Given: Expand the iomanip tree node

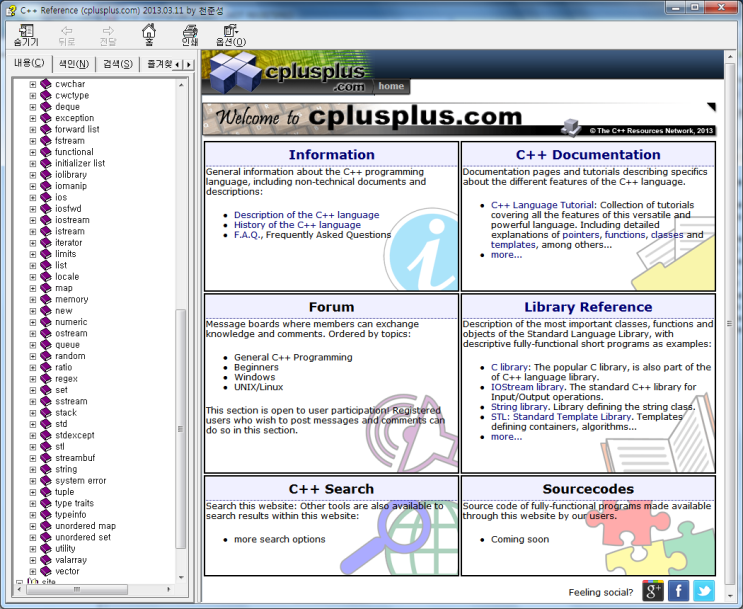Looking at the screenshot, I should 32,186.
